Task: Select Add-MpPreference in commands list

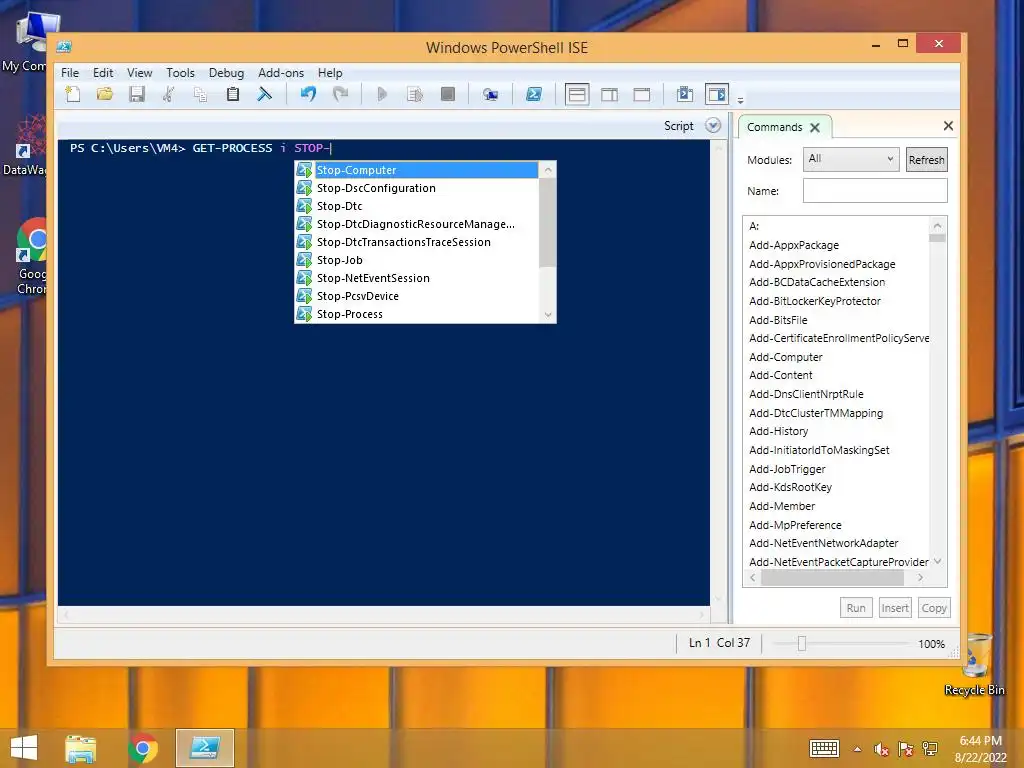Action: click(x=795, y=525)
